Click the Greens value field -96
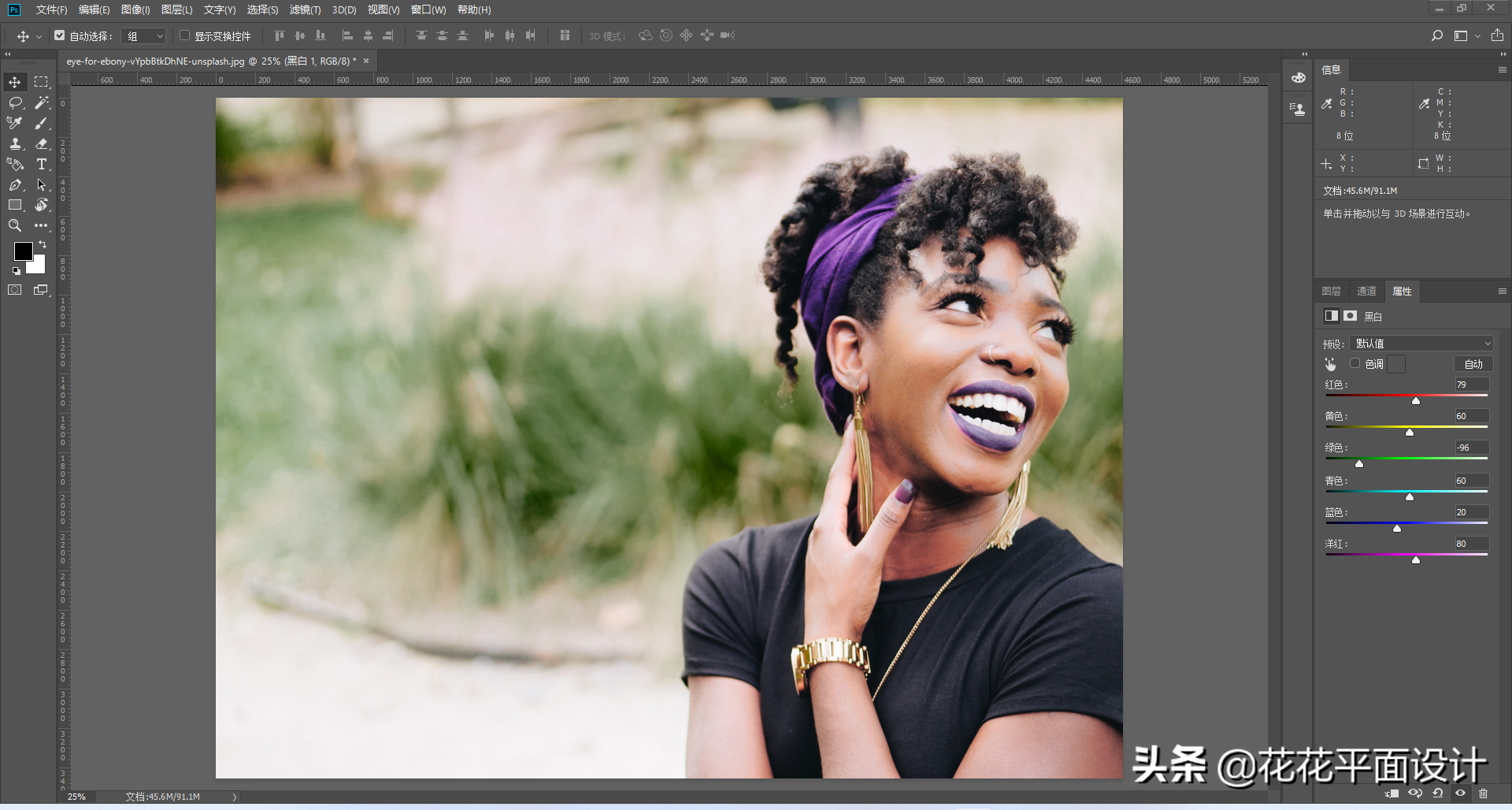1512x810 pixels. 1471,448
